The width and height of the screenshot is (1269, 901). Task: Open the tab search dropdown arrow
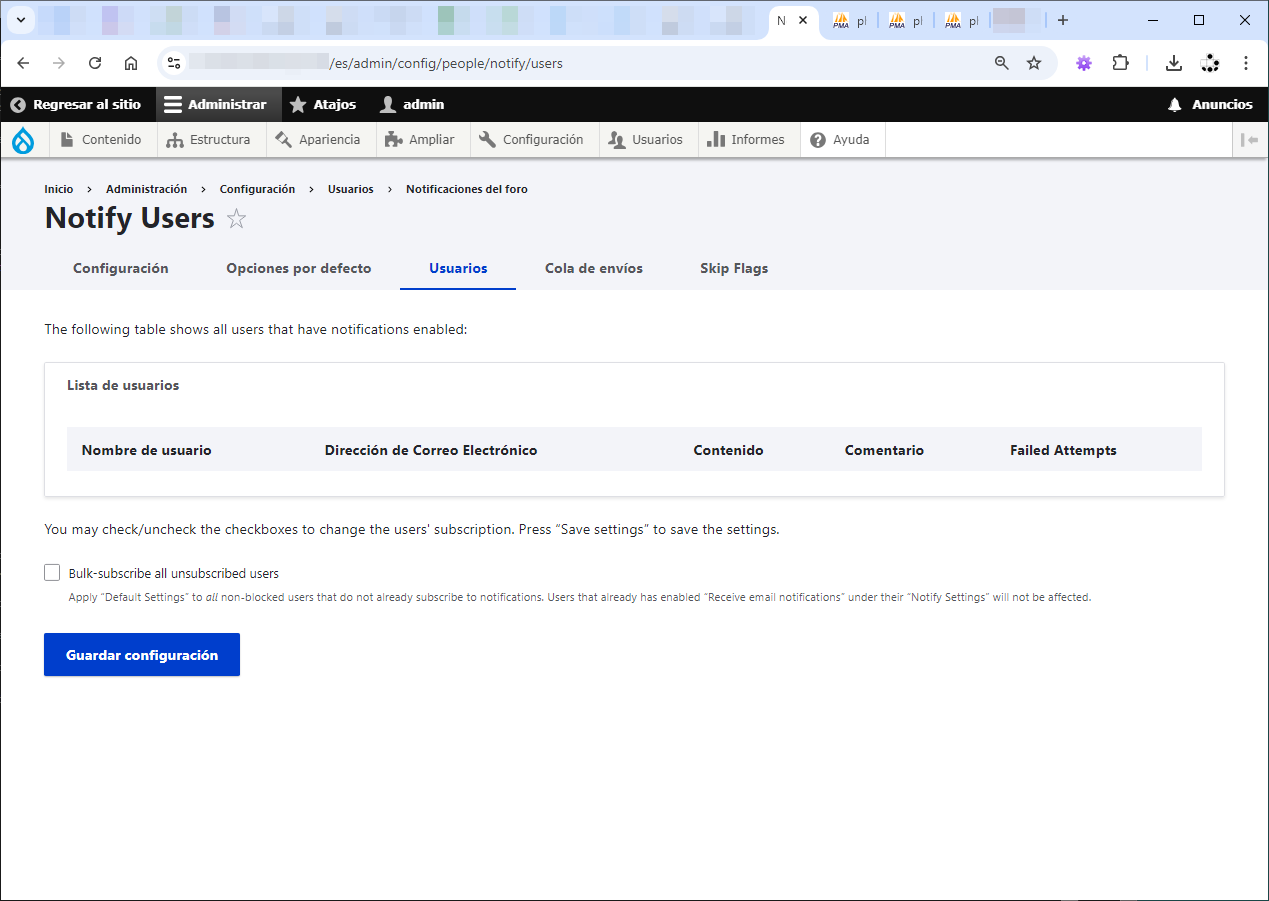(x=20, y=20)
